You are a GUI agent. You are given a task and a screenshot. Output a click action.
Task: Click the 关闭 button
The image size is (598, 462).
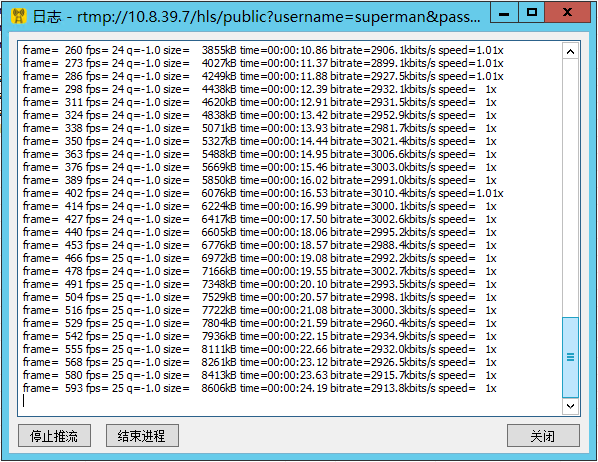(x=543, y=436)
